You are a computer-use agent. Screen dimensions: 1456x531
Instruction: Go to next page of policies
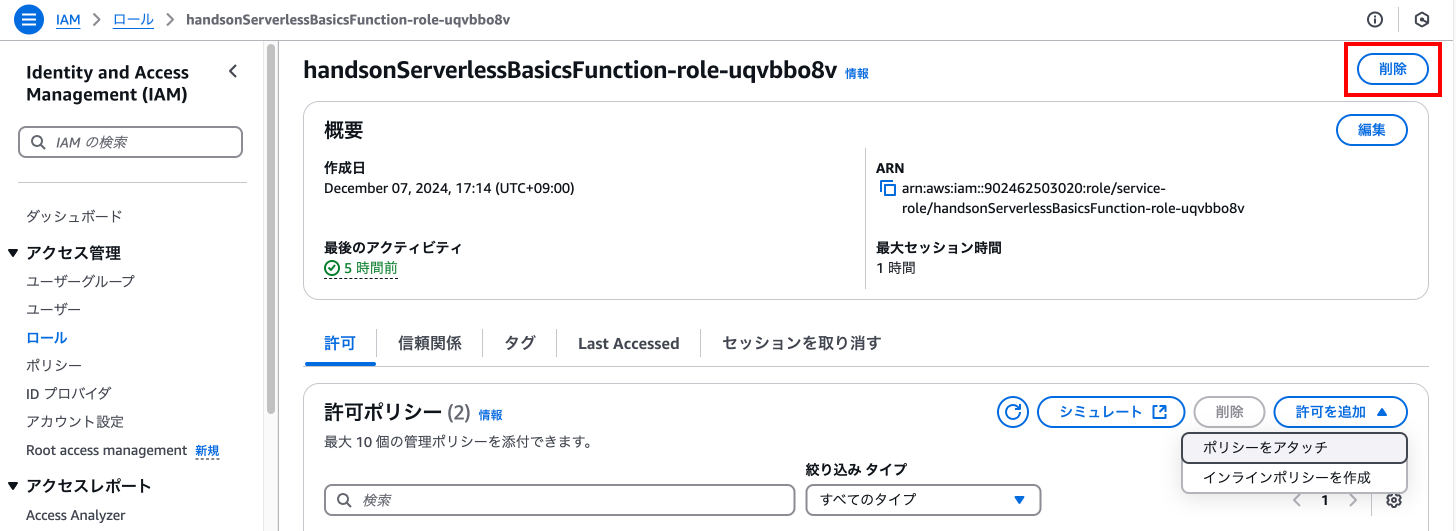pyautogui.click(x=1353, y=500)
